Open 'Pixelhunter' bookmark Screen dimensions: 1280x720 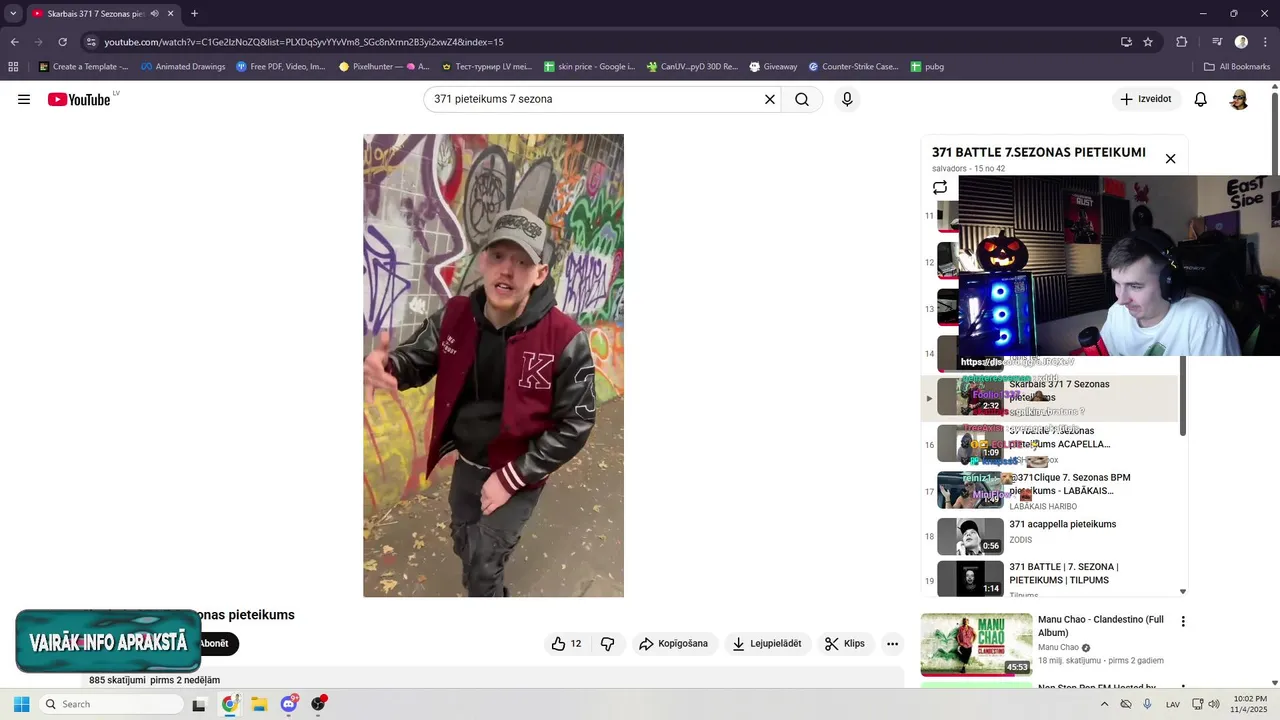point(384,67)
